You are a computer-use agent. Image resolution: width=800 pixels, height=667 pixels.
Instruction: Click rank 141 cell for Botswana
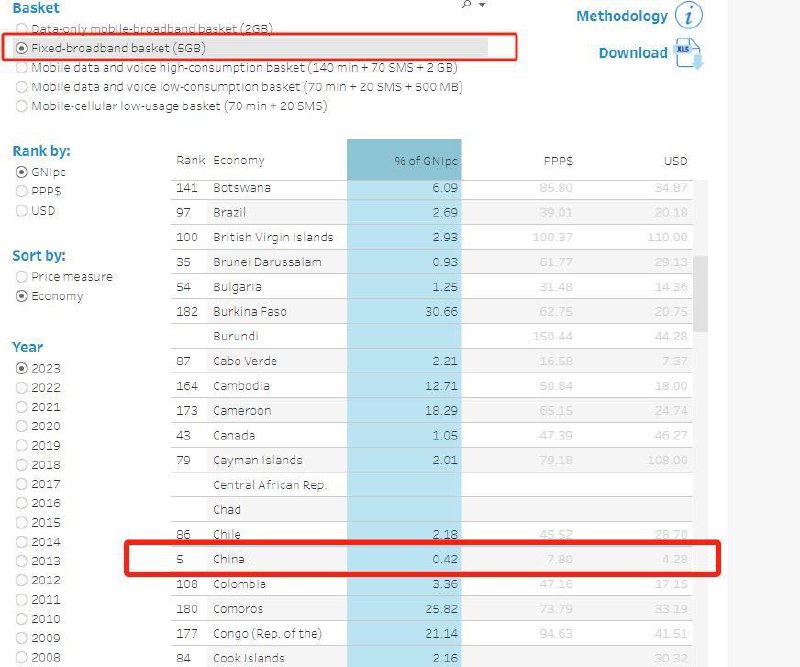(187, 187)
